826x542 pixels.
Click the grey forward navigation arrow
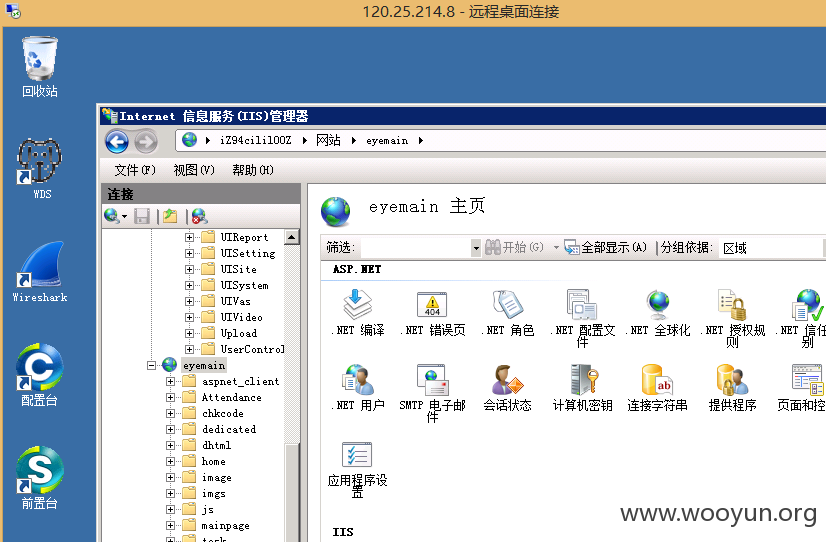[146, 141]
